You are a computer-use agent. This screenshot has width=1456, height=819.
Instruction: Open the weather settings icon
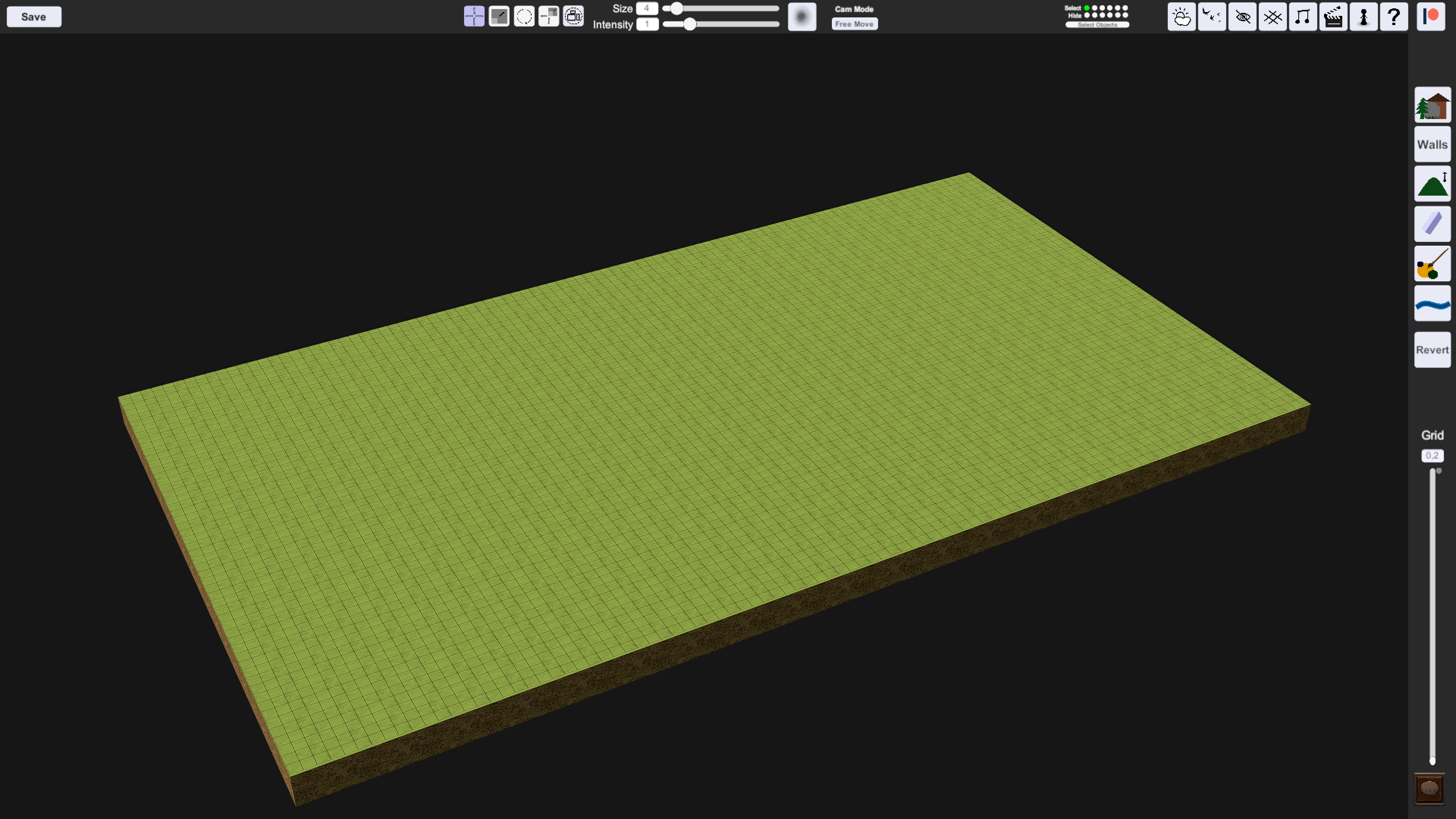coord(1182,17)
